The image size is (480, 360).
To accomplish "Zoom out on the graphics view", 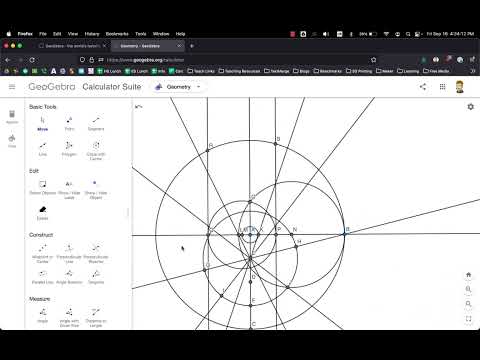I will (468, 304).
